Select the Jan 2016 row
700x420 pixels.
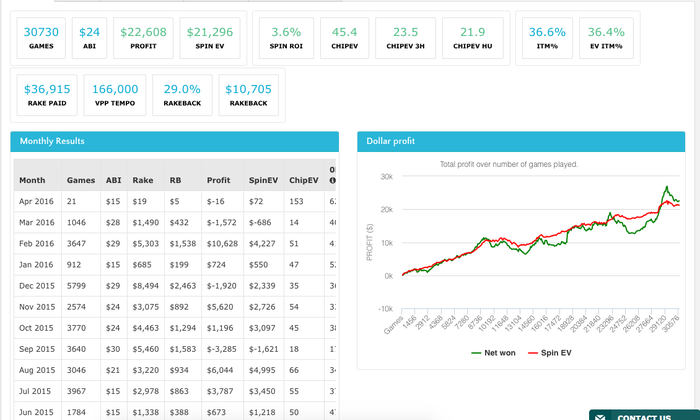tap(175, 265)
